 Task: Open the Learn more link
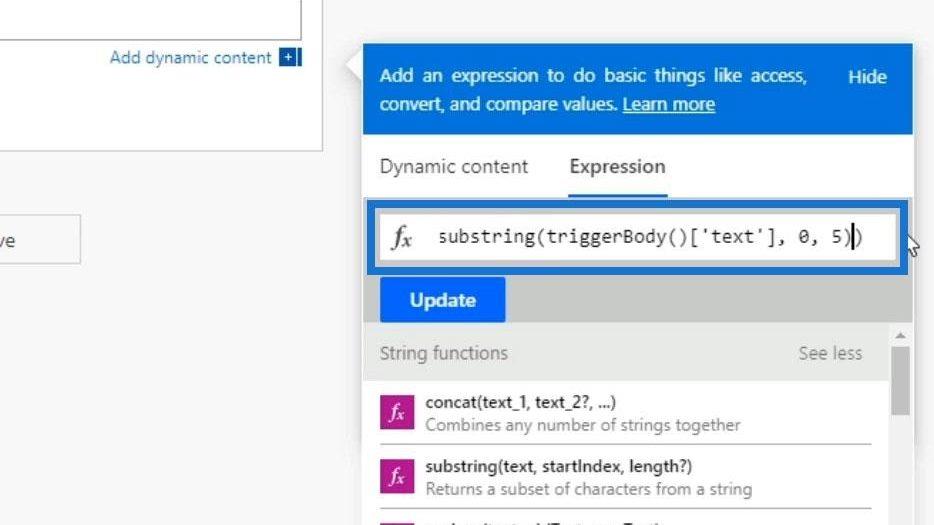point(668,104)
